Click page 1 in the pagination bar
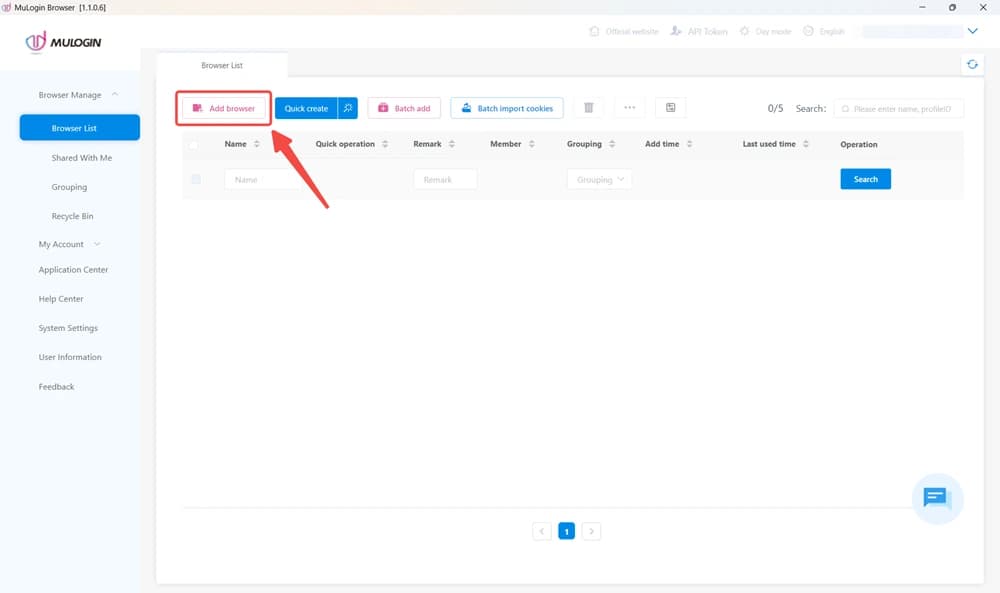This screenshot has height=593, width=1000. (x=566, y=531)
